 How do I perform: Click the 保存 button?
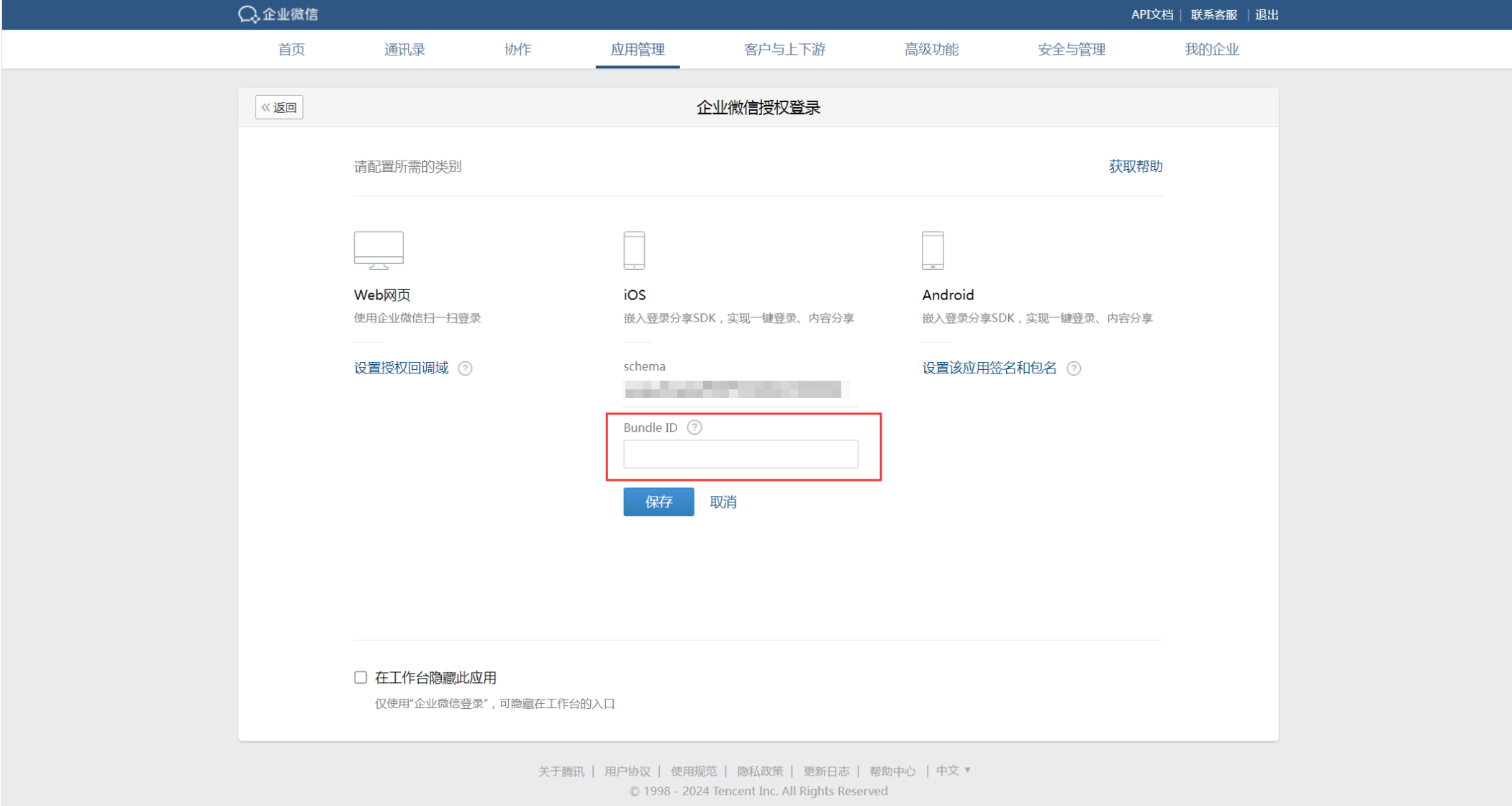coord(658,502)
